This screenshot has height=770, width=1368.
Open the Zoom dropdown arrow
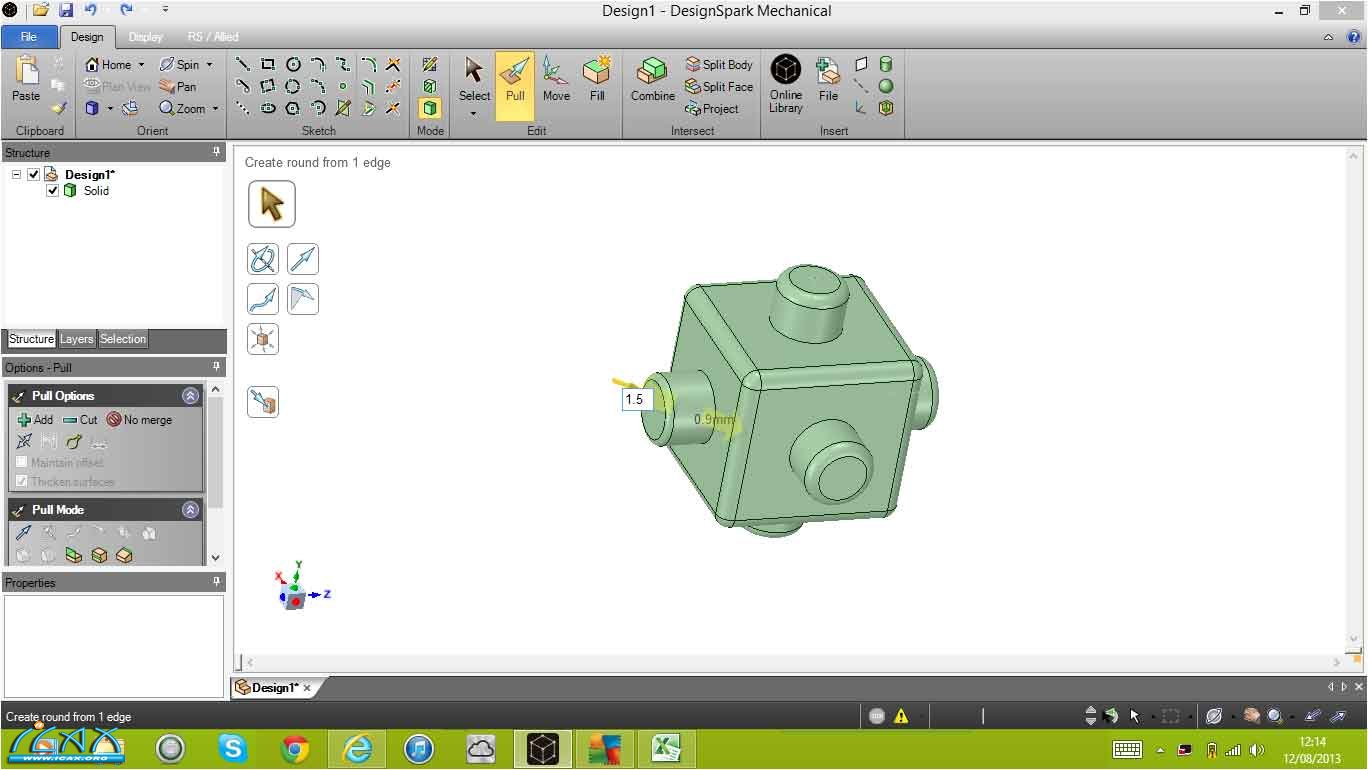coord(215,109)
